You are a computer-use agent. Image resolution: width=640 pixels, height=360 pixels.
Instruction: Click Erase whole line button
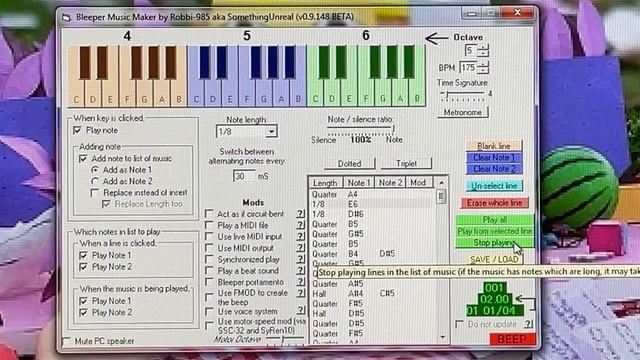pyautogui.click(x=494, y=203)
